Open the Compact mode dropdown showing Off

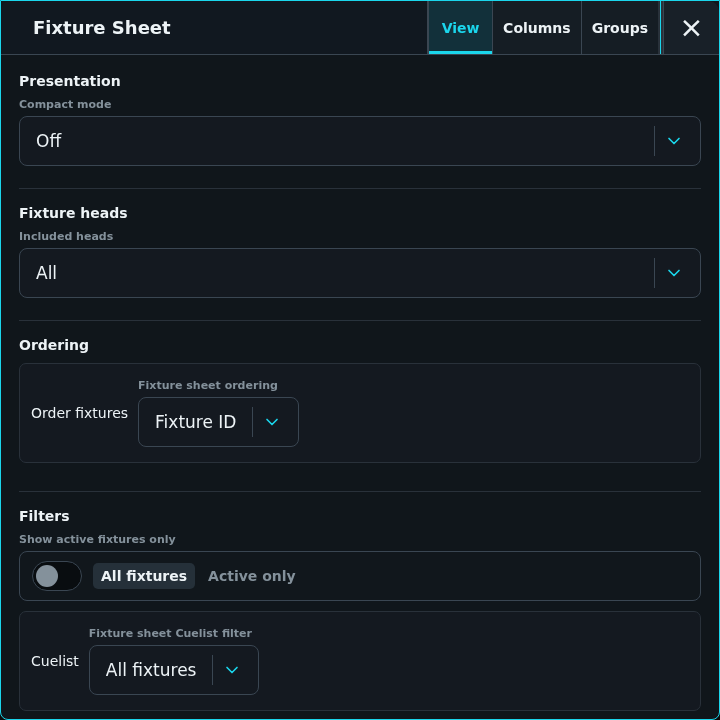(x=360, y=141)
